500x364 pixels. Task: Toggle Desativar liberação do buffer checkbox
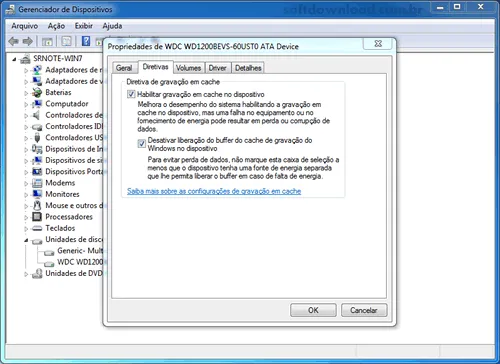click(142, 143)
